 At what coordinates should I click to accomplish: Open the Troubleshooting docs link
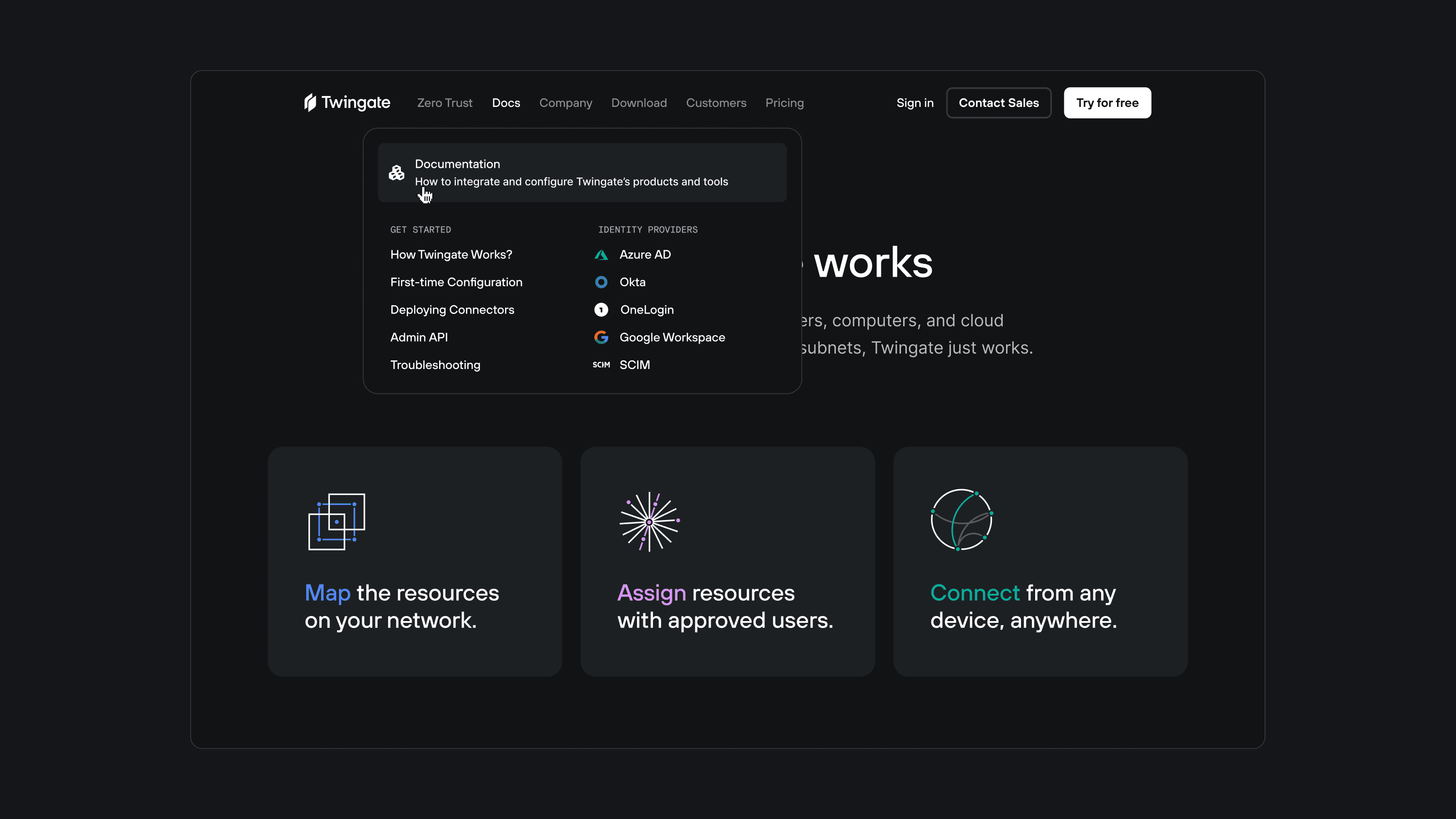[435, 365]
